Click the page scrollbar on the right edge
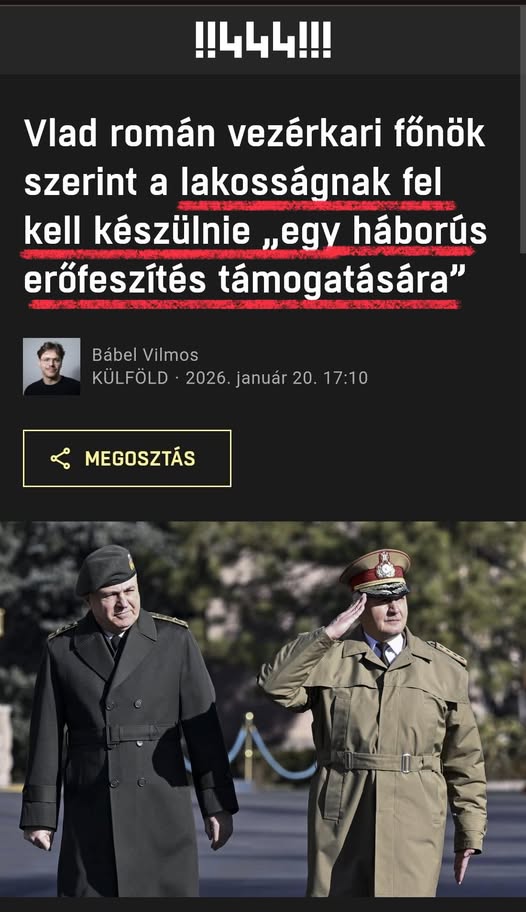This screenshot has width=526, height=912. (523, 128)
